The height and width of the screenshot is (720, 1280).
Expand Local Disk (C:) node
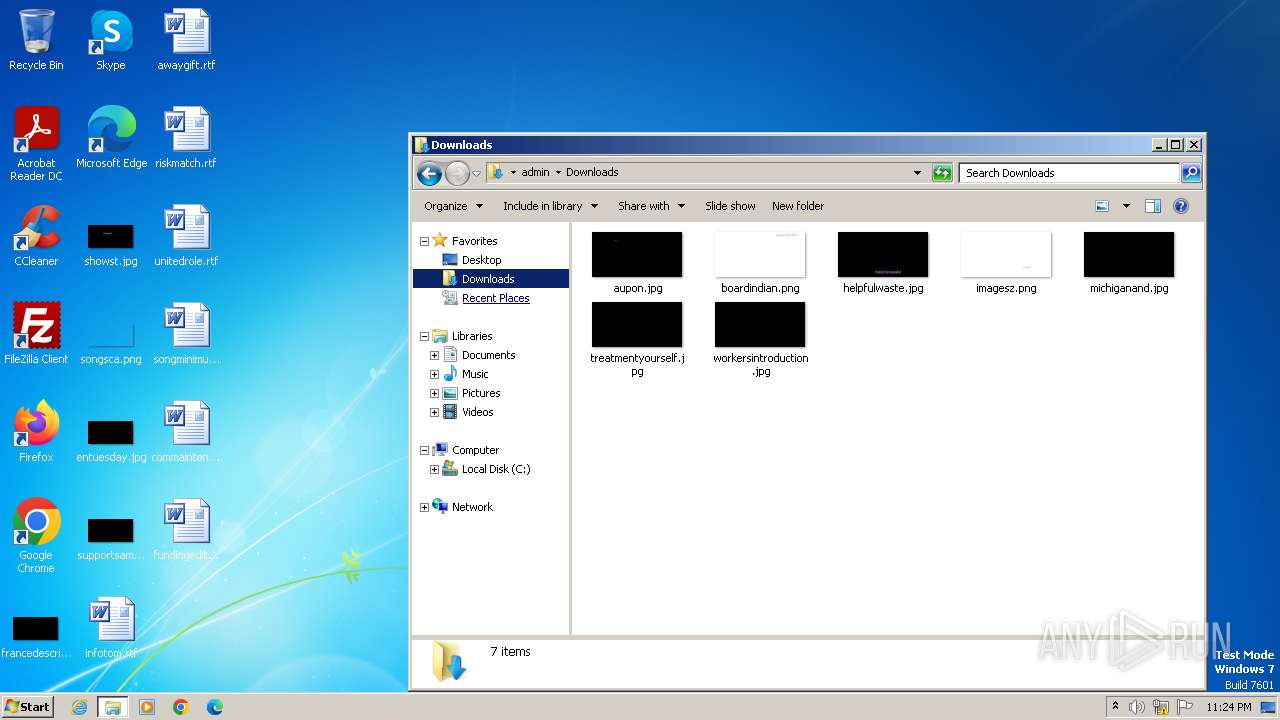(435, 469)
